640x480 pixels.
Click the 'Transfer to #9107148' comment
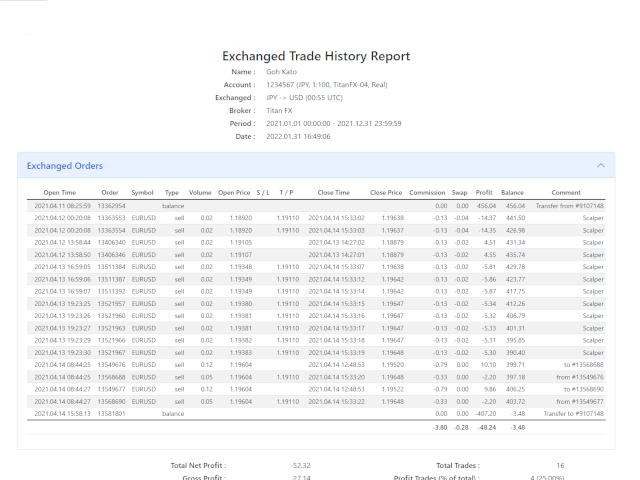coord(573,413)
